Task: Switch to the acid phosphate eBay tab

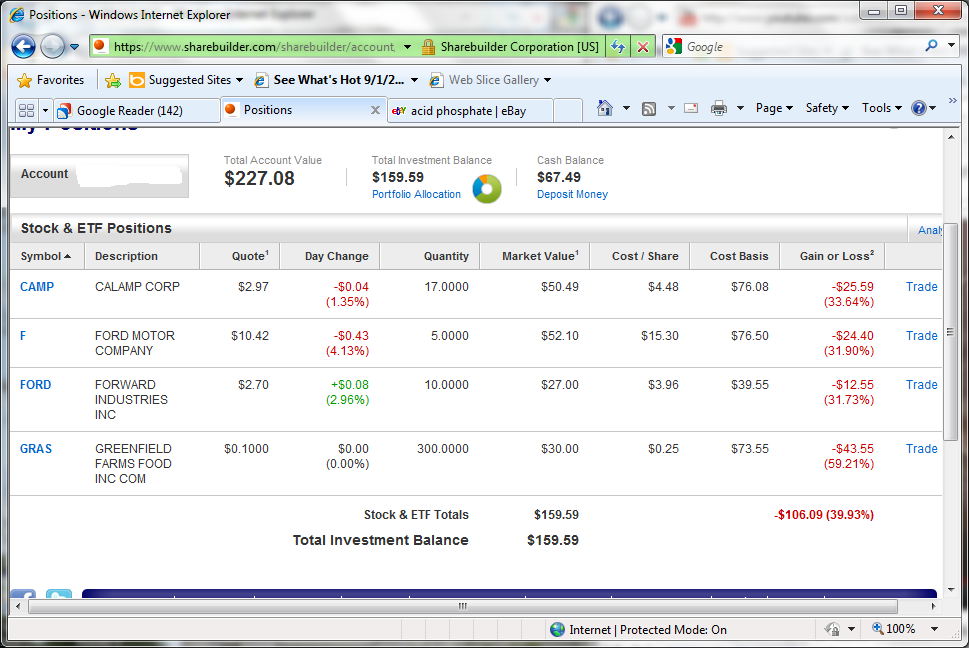Action: coord(468,111)
